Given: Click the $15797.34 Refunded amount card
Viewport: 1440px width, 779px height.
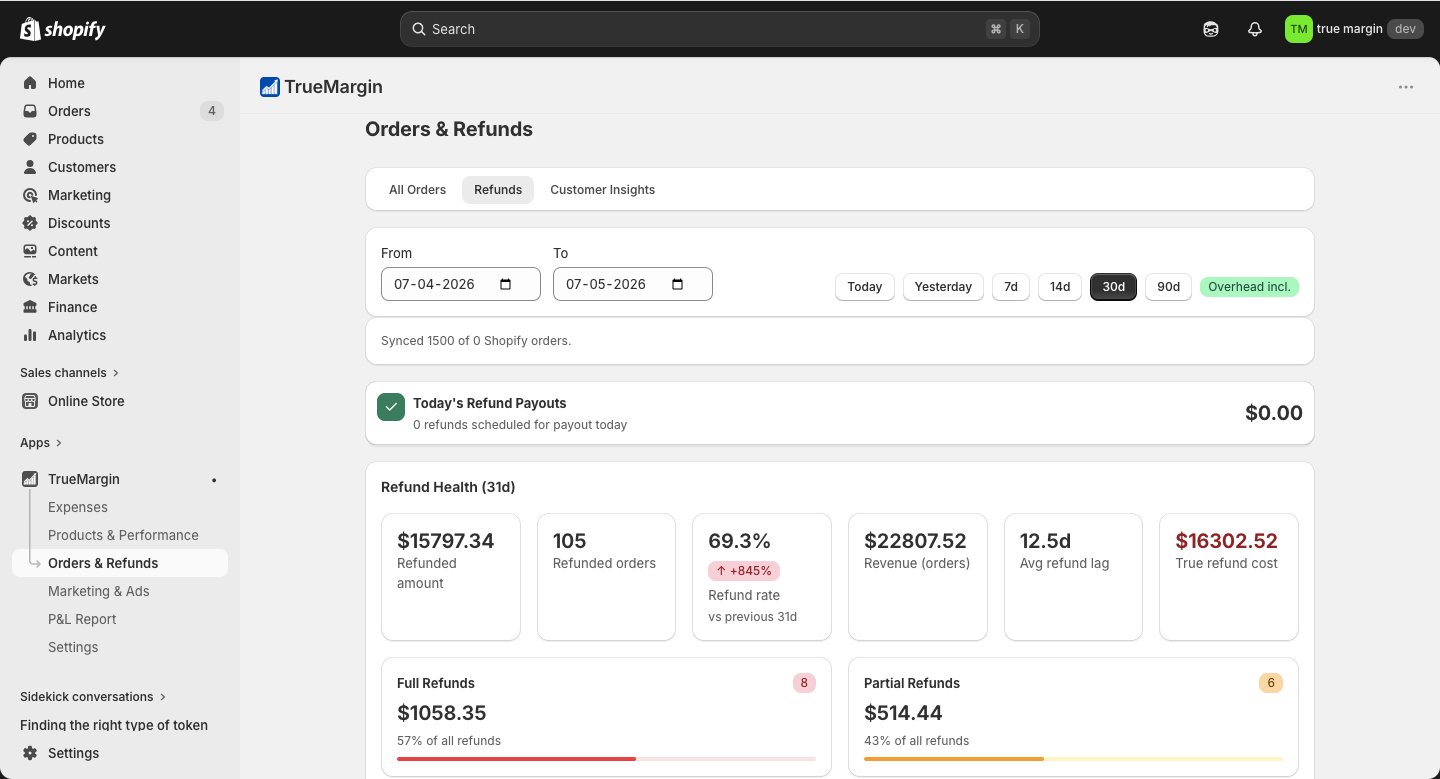Looking at the screenshot, I should [451, 577].
